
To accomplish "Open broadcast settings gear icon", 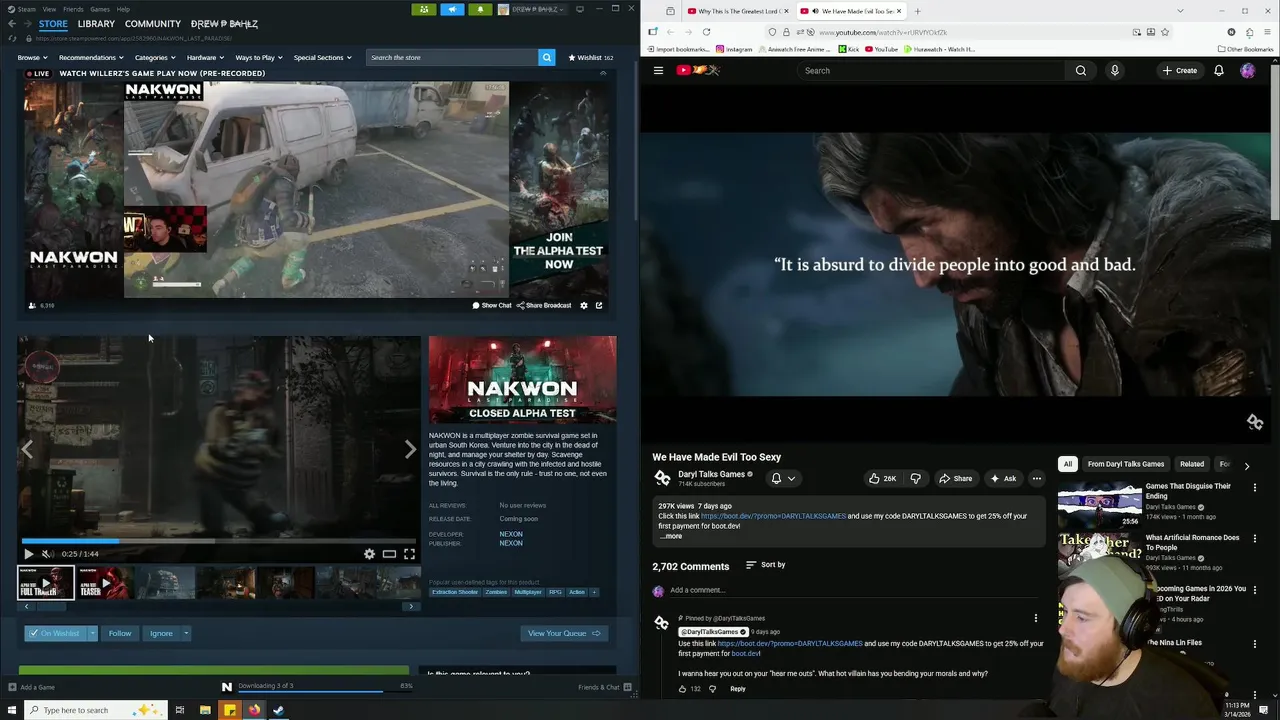I will tap(584, 305).
